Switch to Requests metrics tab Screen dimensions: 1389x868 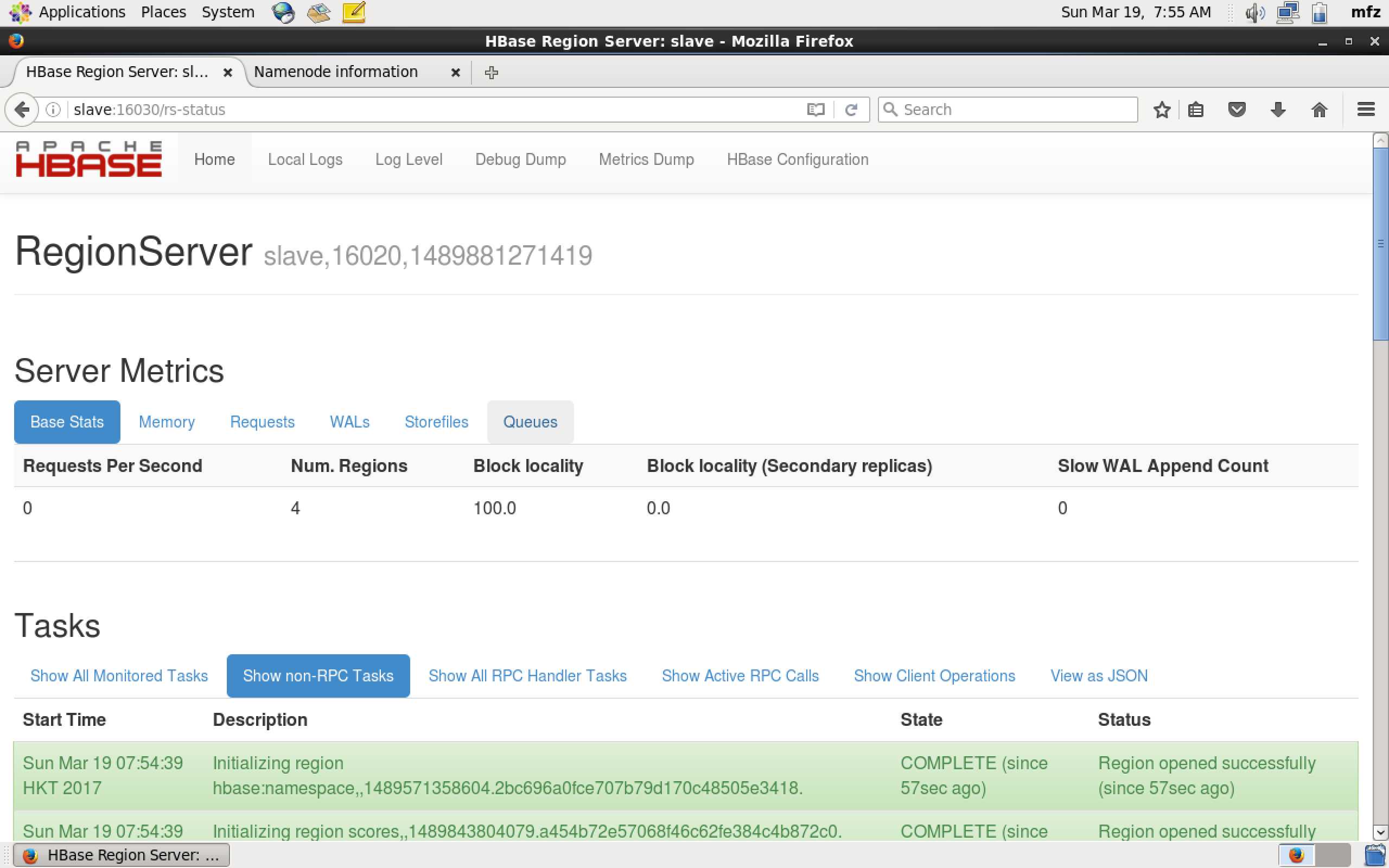pos(262,422)
